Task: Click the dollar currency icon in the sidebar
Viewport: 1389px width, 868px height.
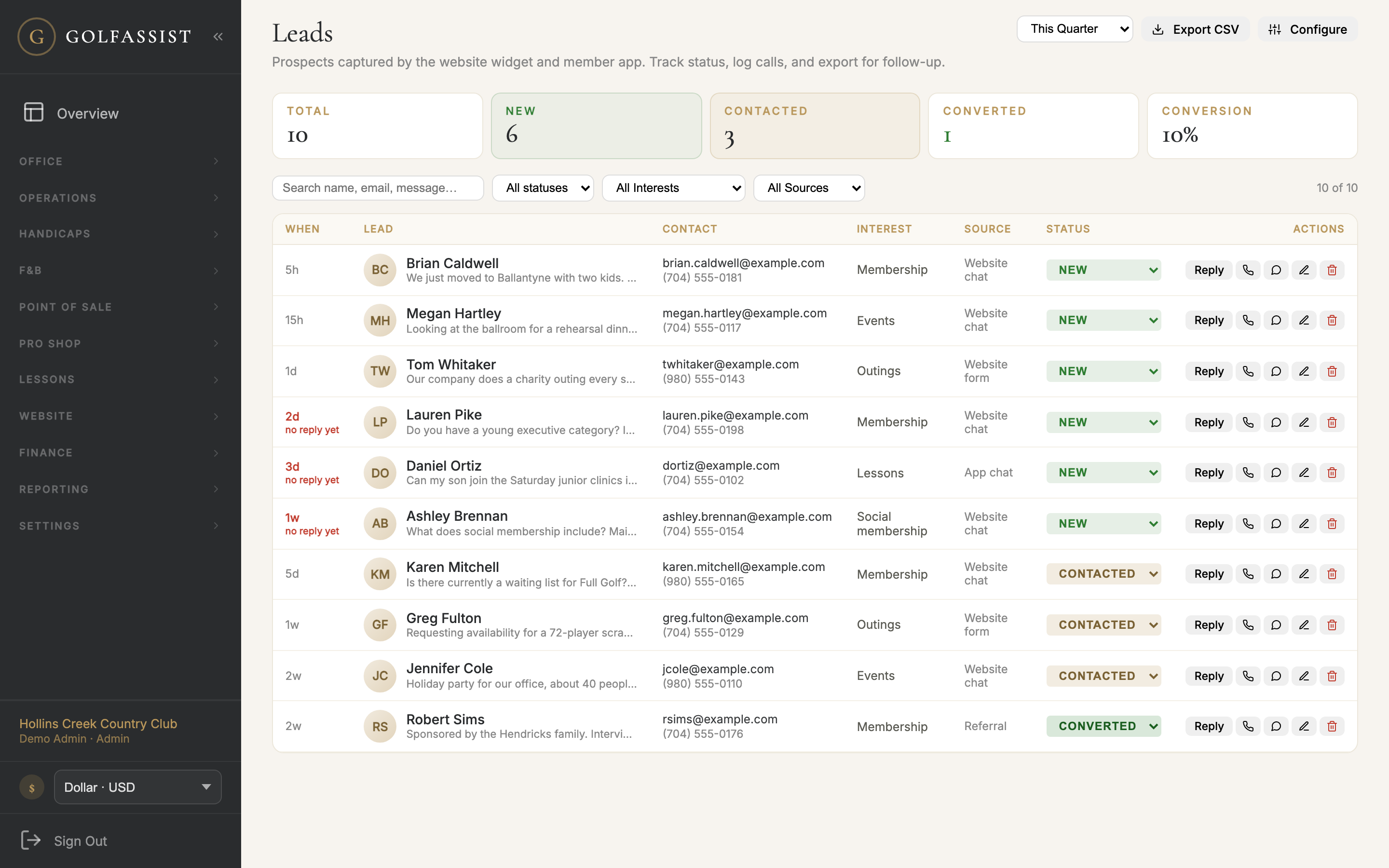Action: (31, 787)
